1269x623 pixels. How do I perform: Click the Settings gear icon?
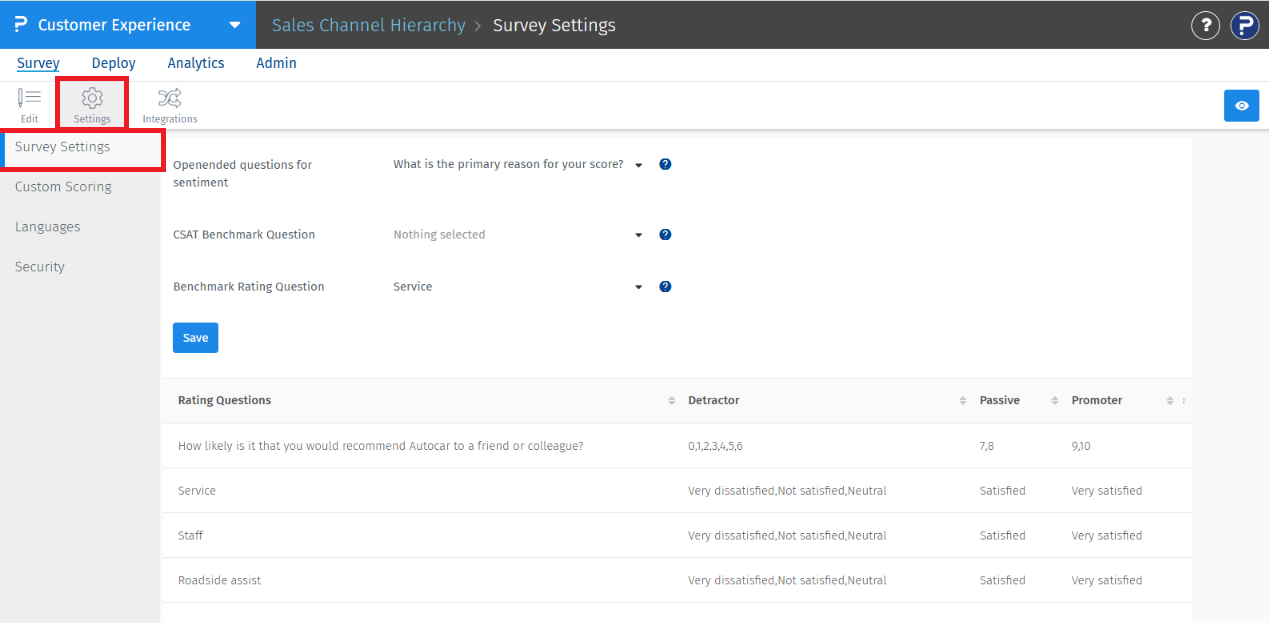(92, 104)
